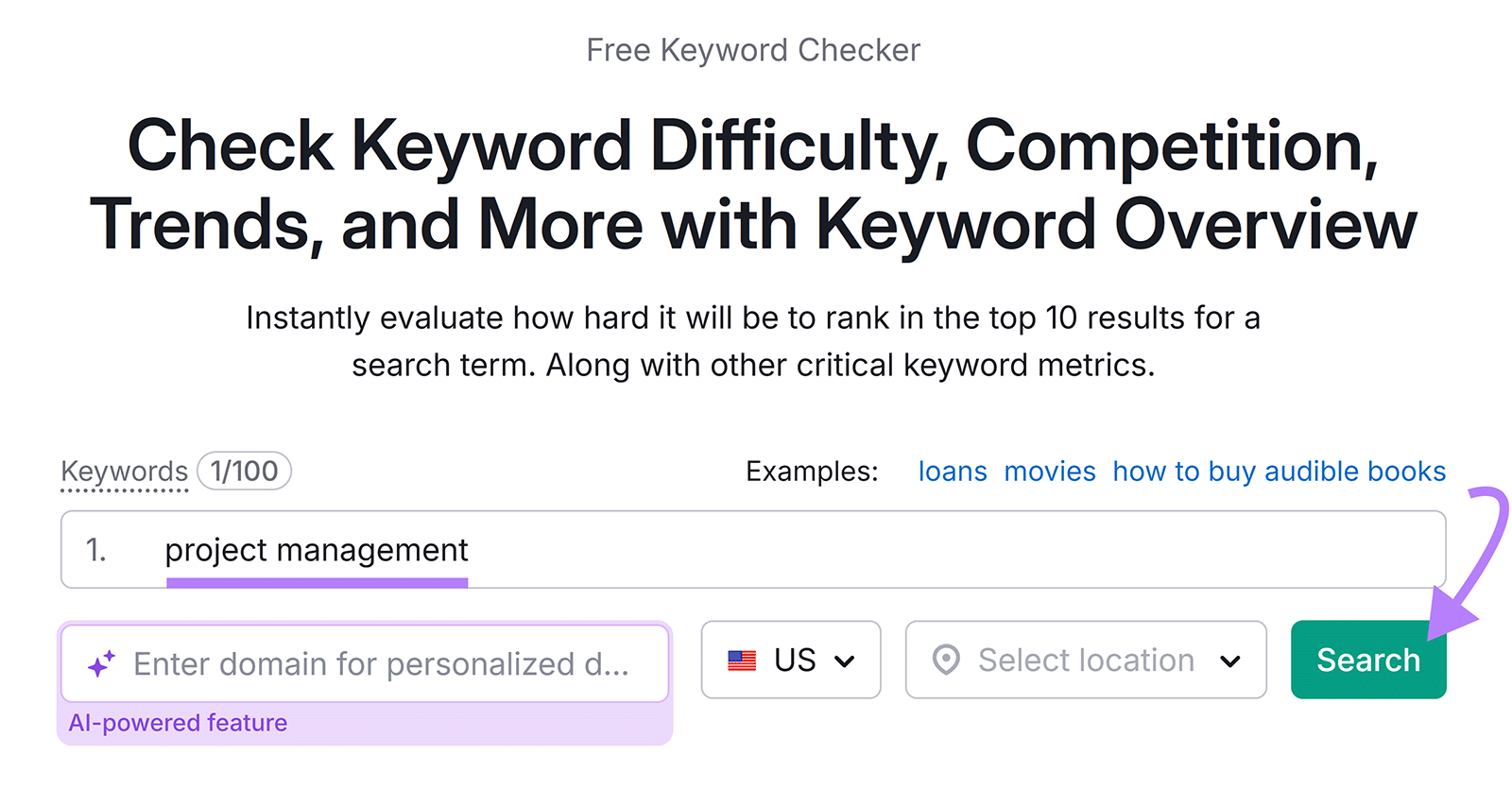Image resolution: width=1512 pixels, height=790 pixels.
Task: Open the loans example keyword
Action: 953,471
